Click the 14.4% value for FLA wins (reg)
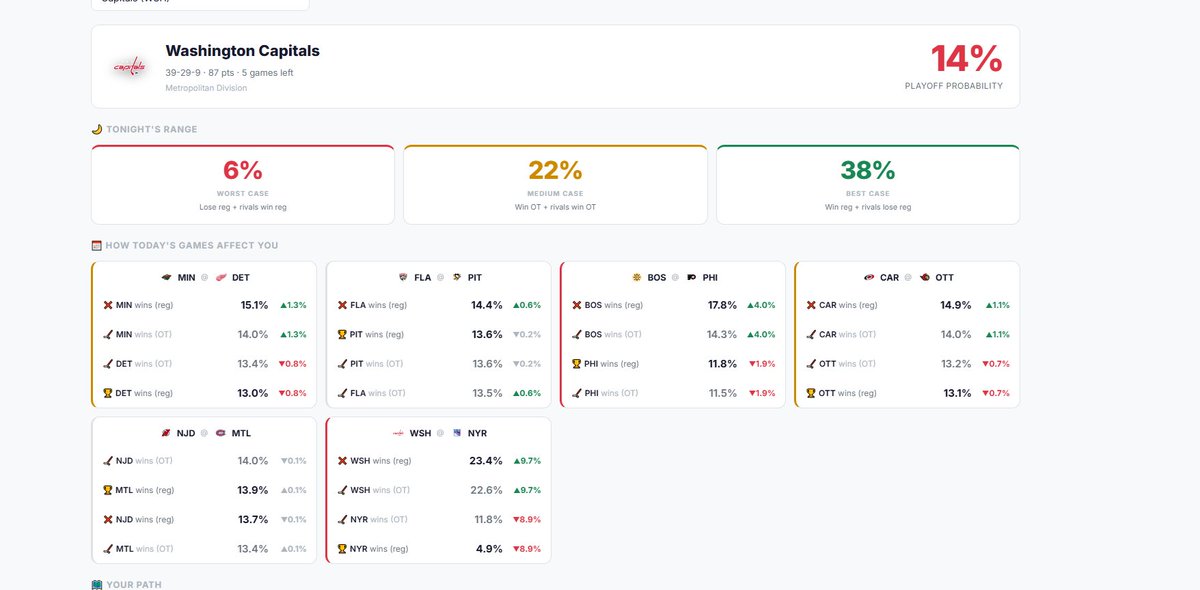 (487, 305)
